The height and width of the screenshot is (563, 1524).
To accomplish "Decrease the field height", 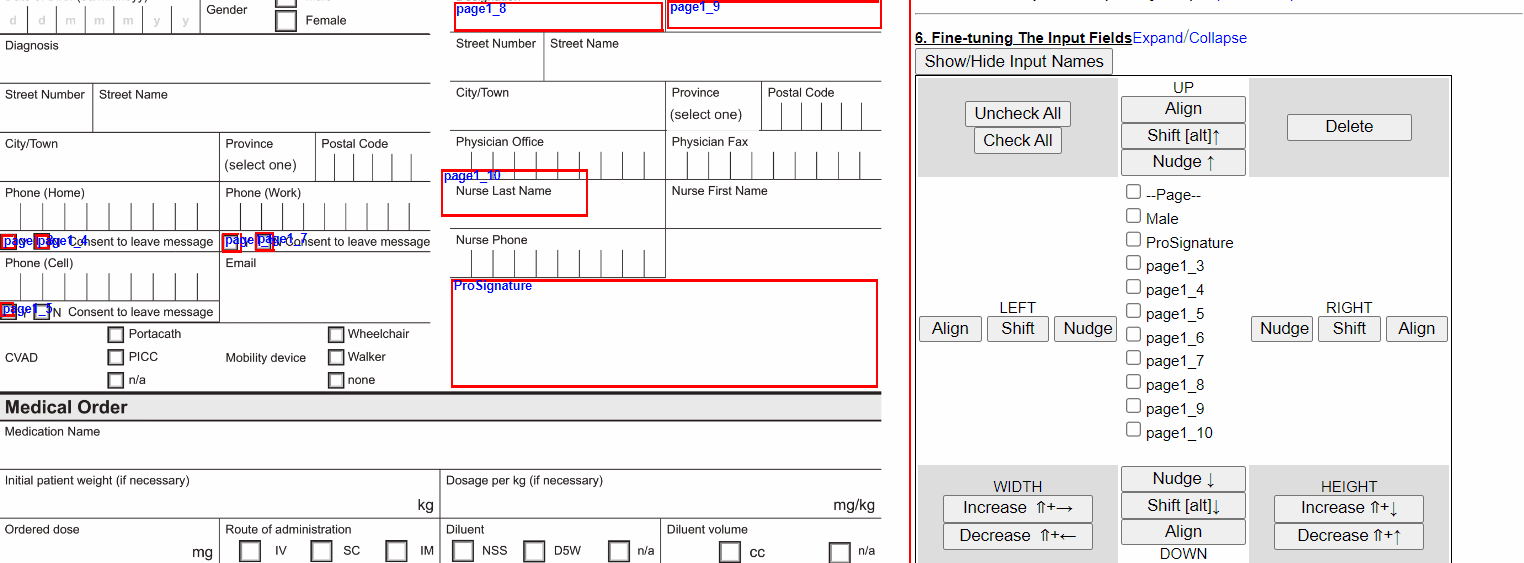I will pyautogui.click(x=1348, y=536).
